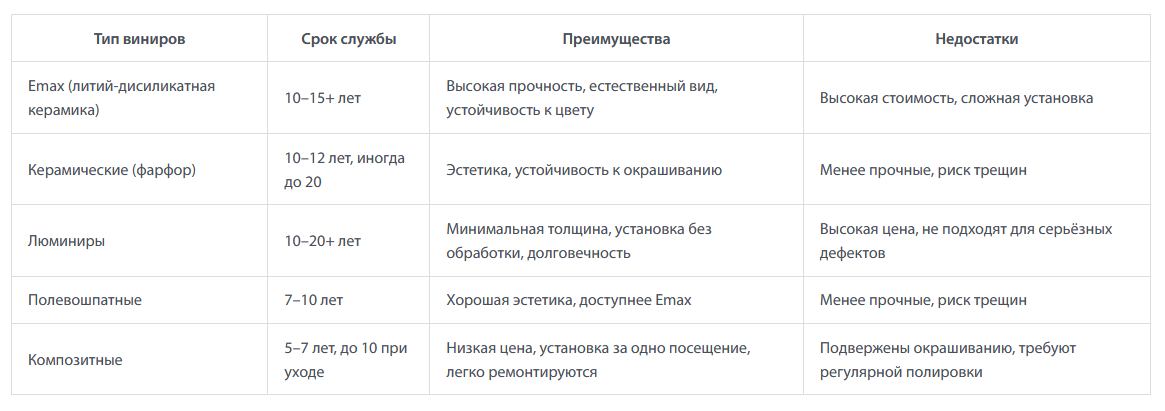Image resolution: width=1165 pixels, height=411 pixels.
Task: Select the 'Emax (литий-дисиликатная керамика)' cell
Action: (139, 98)
